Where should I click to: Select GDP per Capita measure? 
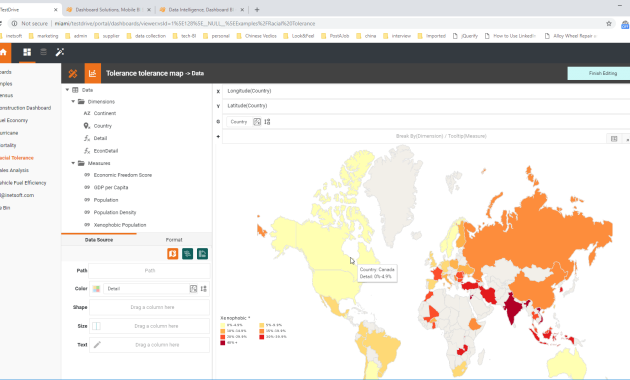click(x=111, y=188)
